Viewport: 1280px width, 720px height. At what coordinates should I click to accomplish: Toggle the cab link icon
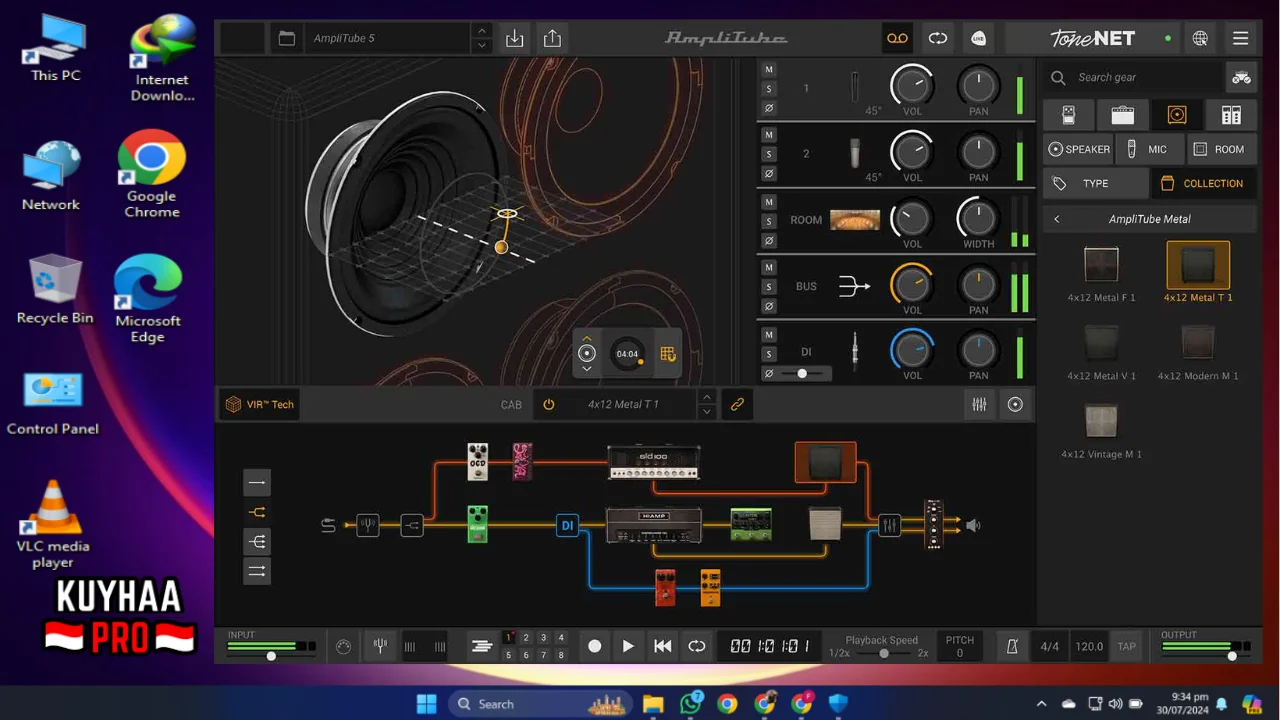point(737,405)
